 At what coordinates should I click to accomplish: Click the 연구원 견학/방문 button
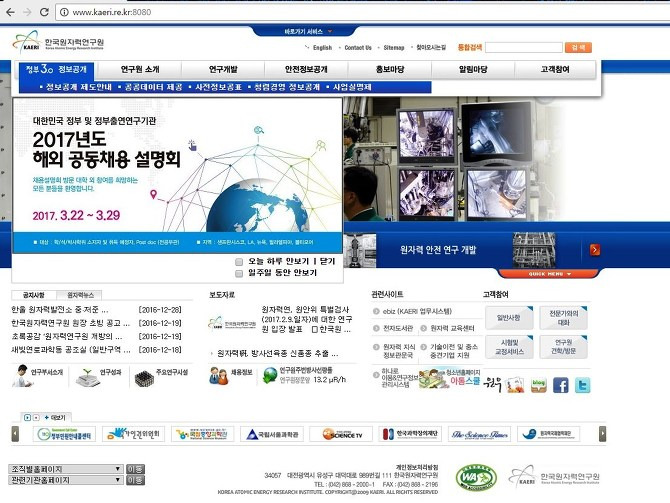coord(564,347)
